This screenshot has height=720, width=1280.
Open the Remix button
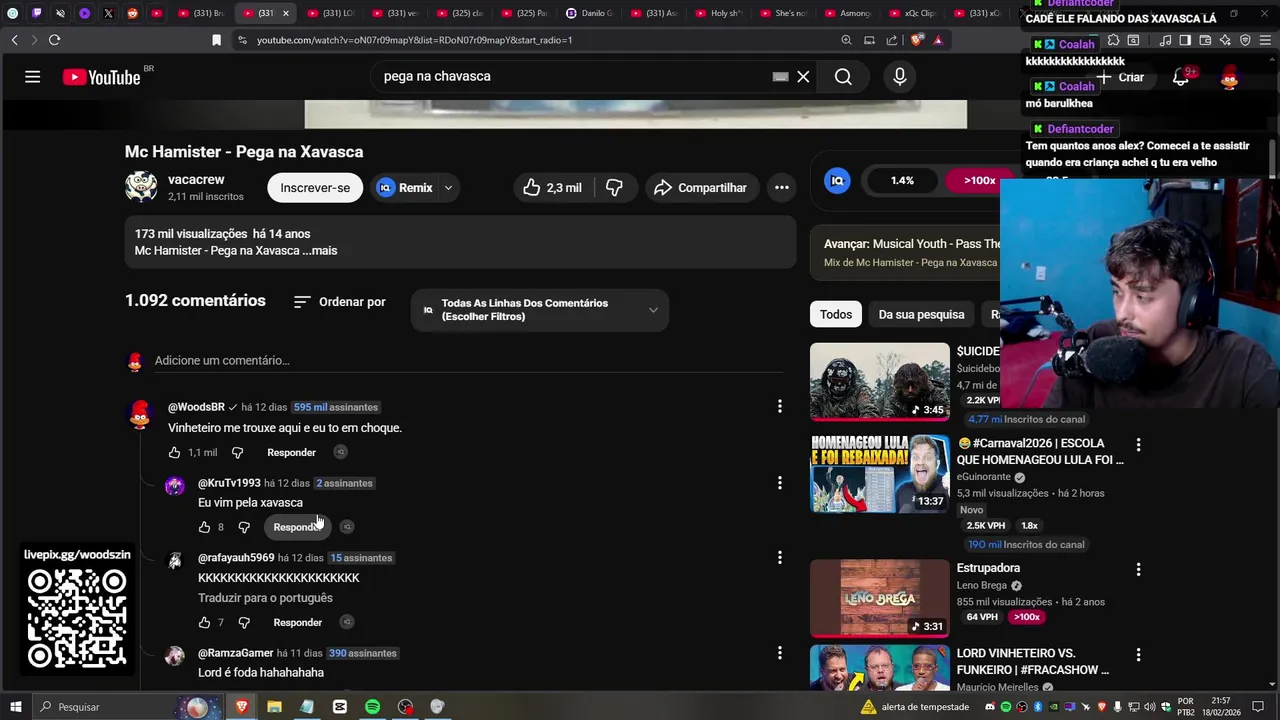click(x=404, y=187)
